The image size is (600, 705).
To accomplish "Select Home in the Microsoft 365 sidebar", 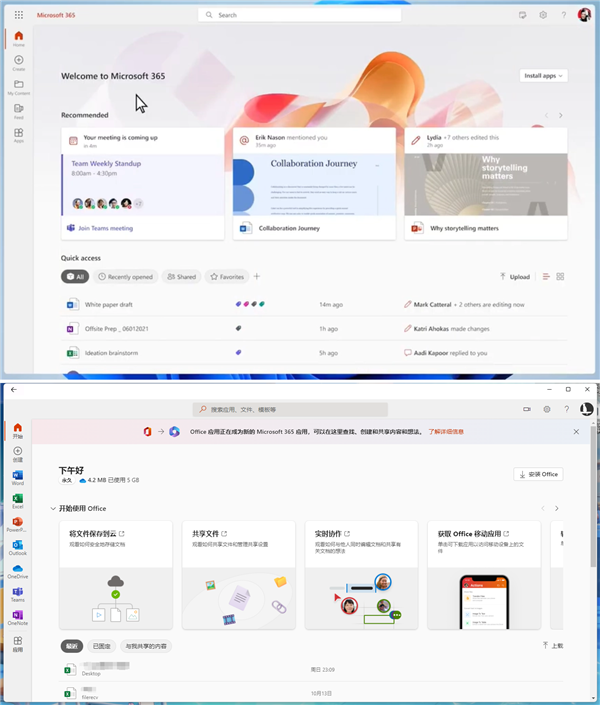I will click(18, 39).
